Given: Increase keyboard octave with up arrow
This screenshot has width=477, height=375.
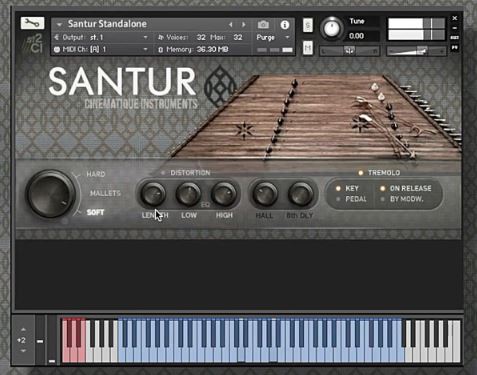Looking at the screenshot, I should [23, 329].
